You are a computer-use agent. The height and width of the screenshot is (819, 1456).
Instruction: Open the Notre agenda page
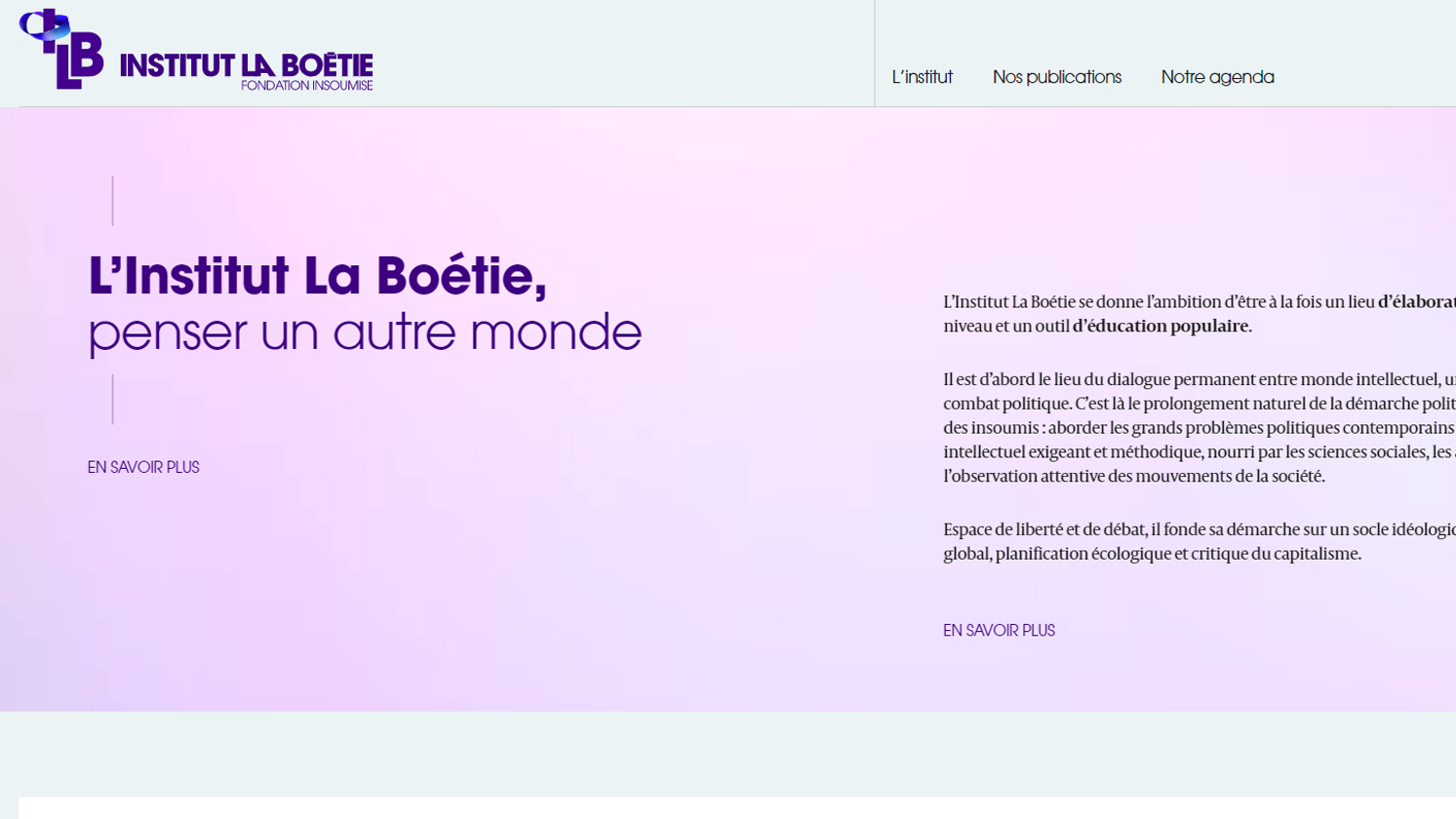point(1217,77)
